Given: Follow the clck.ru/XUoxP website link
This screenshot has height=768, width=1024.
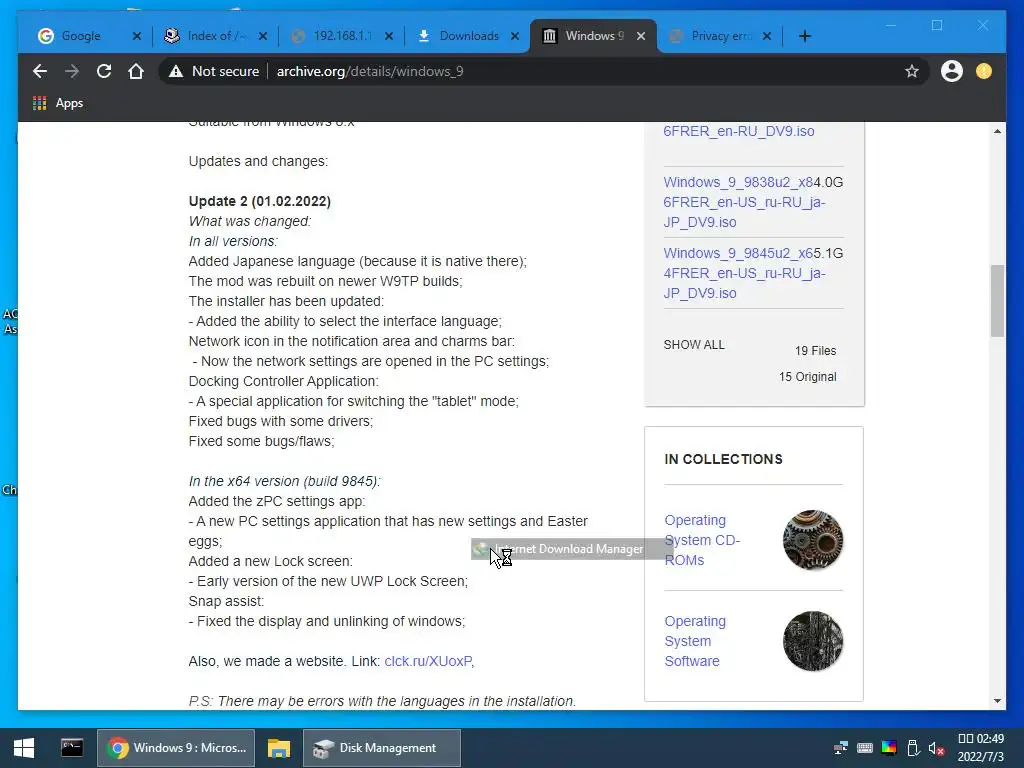Looking at the screenshot, I should pyautogui.click(x=428, y=661).
